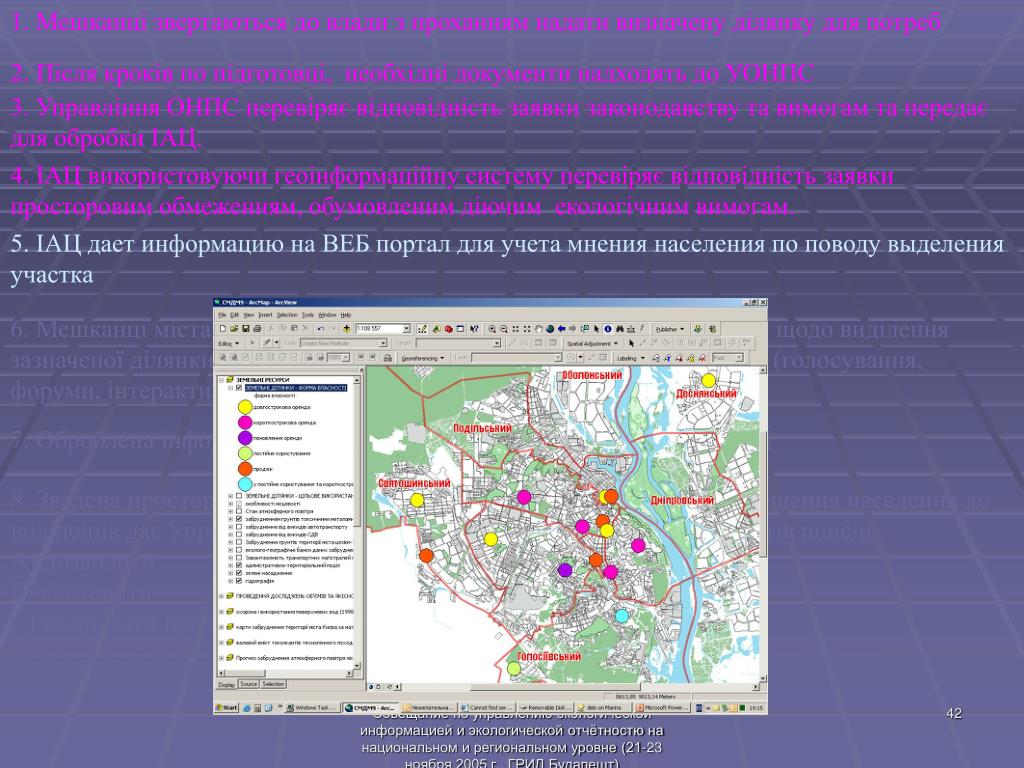Click the Save diskette icon in ArcMap toolbar
The image size is (1024, 768).
pyautogui.click(x=246, y=328)
